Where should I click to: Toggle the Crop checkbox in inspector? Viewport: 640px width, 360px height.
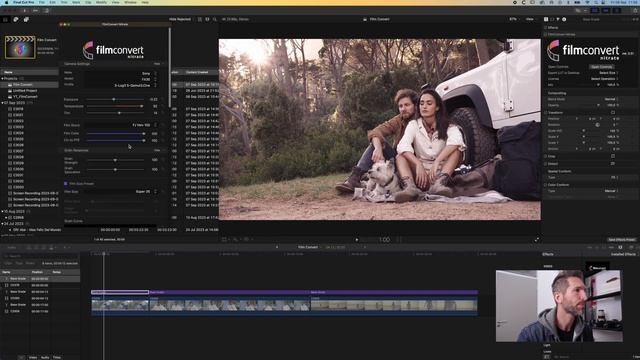tap(545, 156)
